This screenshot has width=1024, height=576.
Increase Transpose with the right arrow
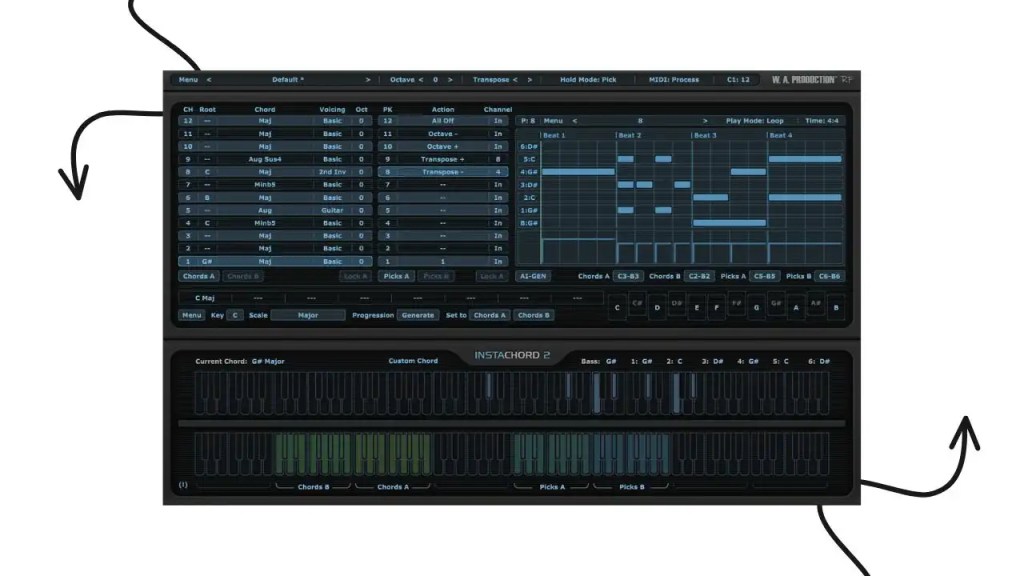coord(530,80)
